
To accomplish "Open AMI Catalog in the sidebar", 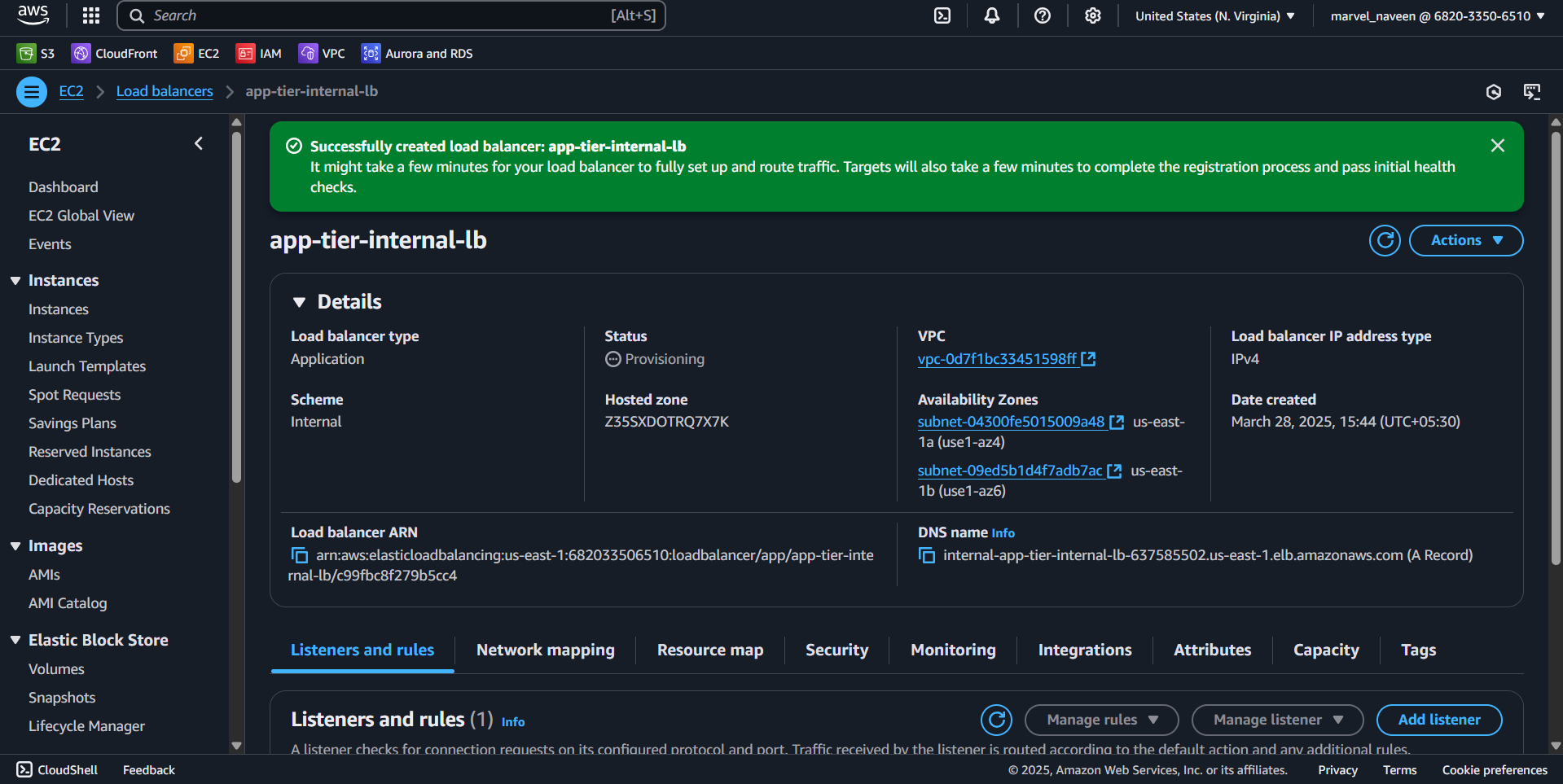I will [x=68, y=603].
